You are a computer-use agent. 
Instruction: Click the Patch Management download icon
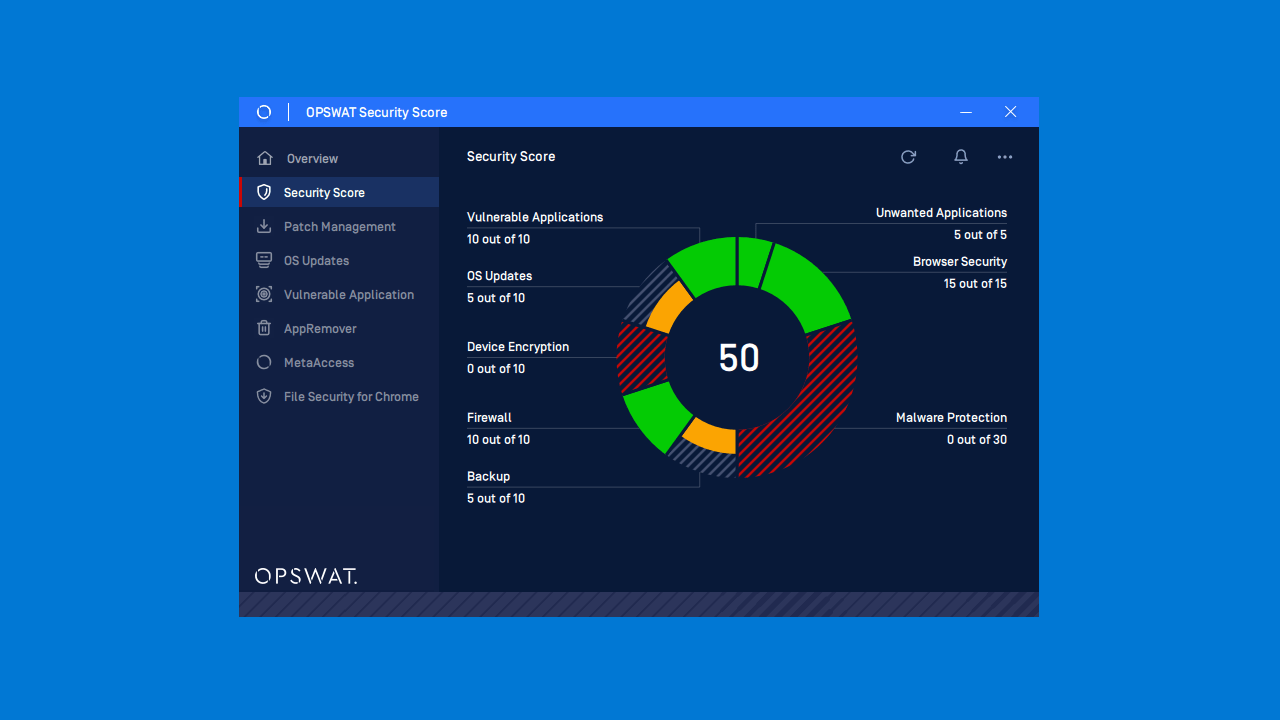[x=264, y=226]
